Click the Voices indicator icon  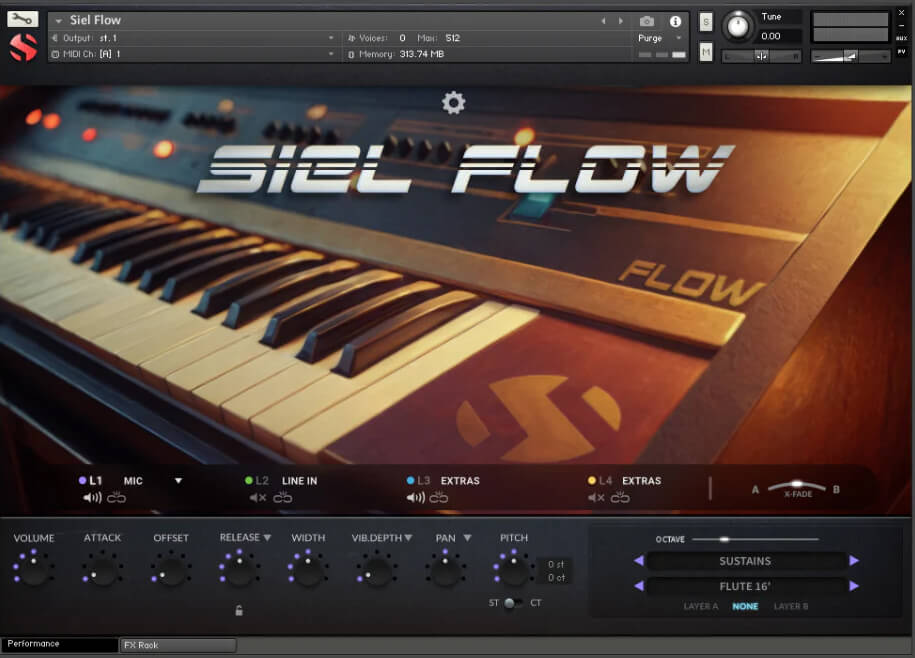pos(351,38)
